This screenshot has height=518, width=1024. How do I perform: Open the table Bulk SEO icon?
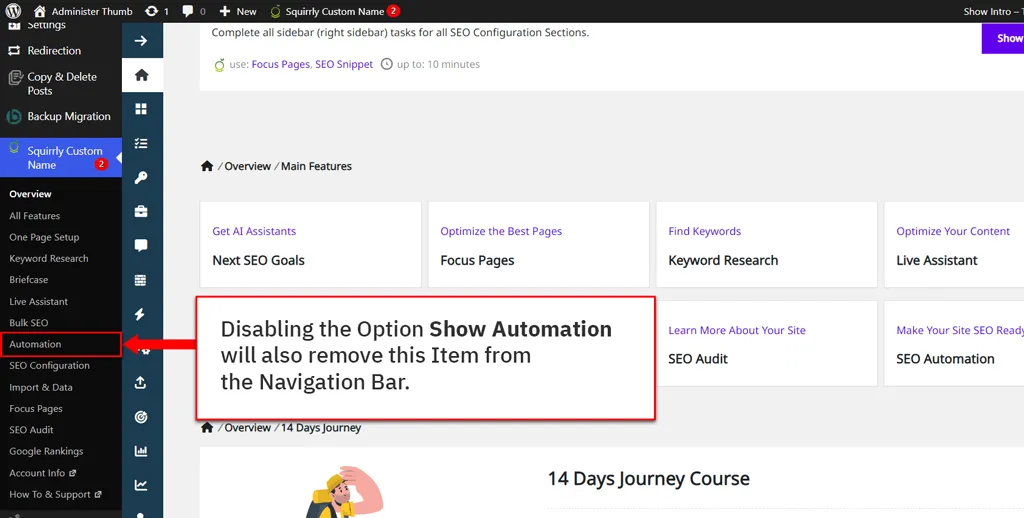(x=141, y=280)
